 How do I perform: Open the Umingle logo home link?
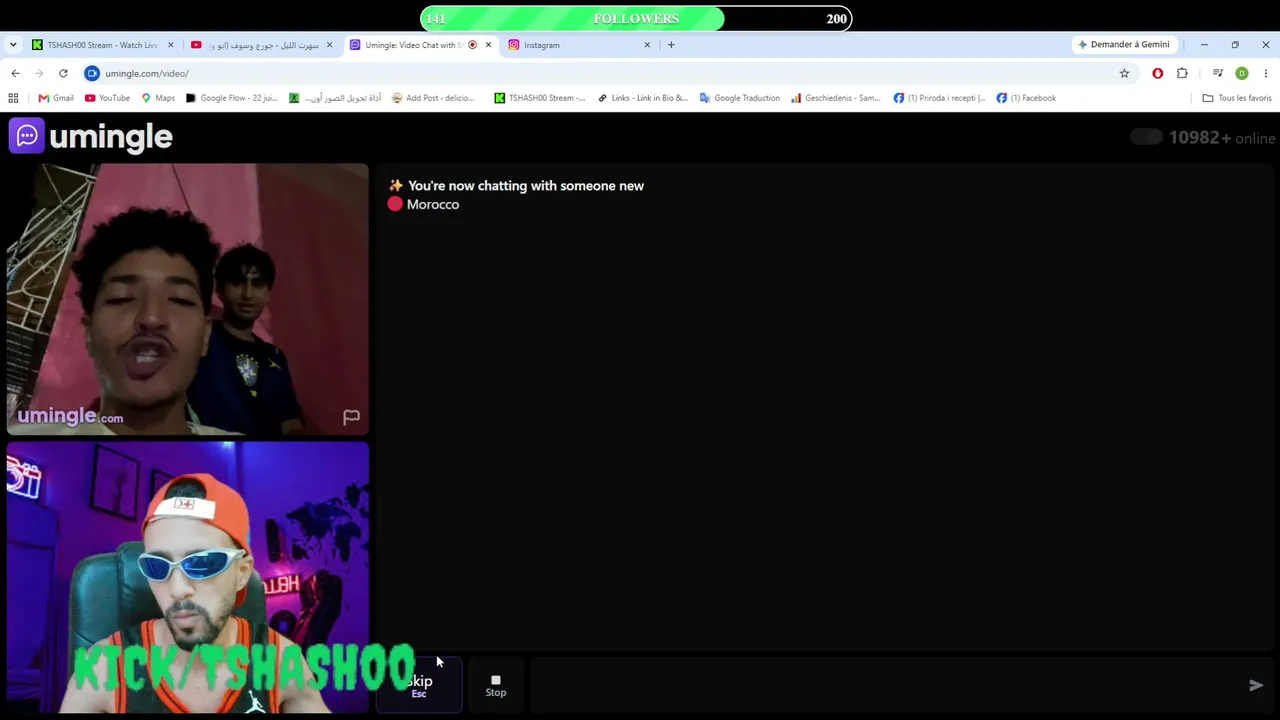tap(91, 137)
